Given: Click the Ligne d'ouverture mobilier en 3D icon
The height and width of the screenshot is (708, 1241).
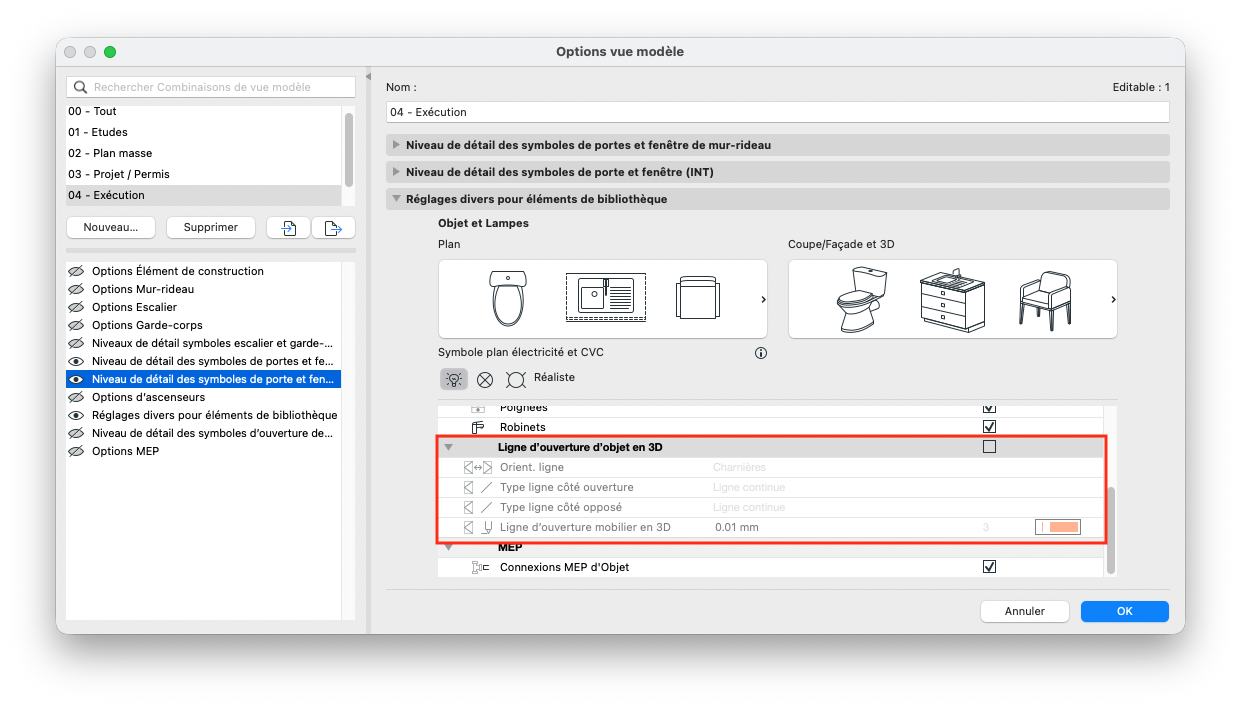Looking at the screenshot, I should (478, 527).
